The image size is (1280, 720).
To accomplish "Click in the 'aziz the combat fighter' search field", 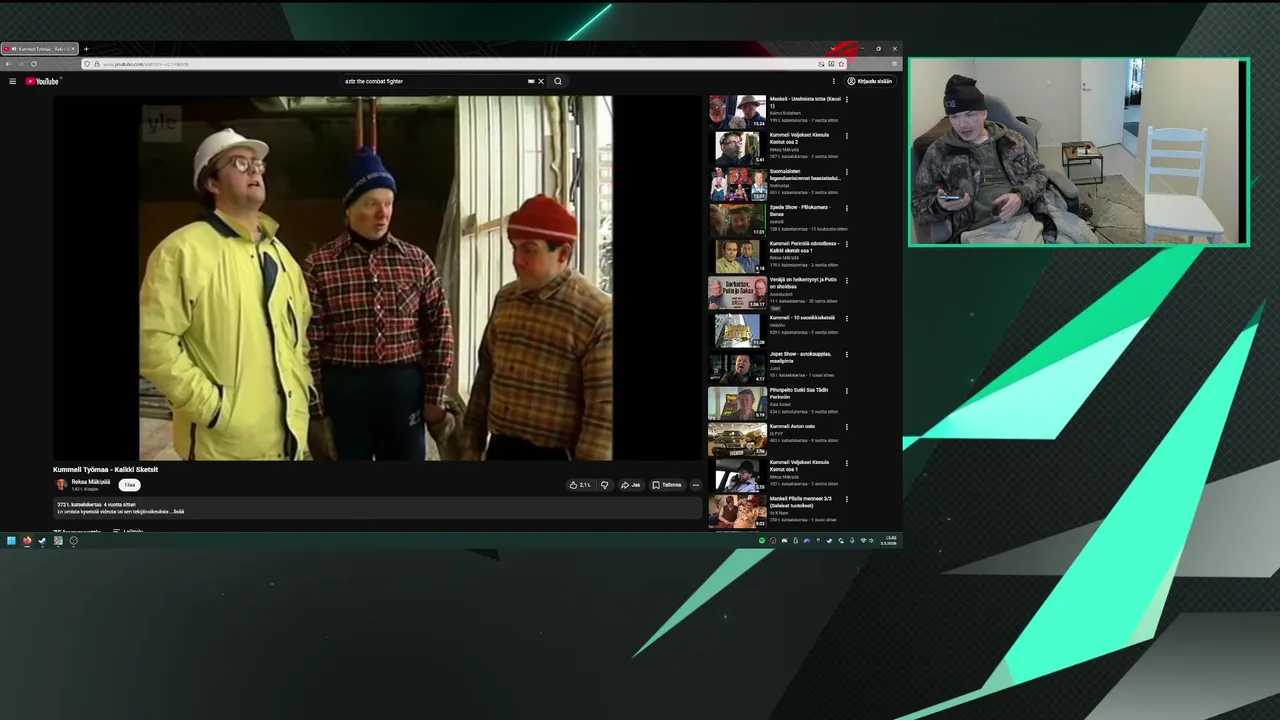I will 435,81.
